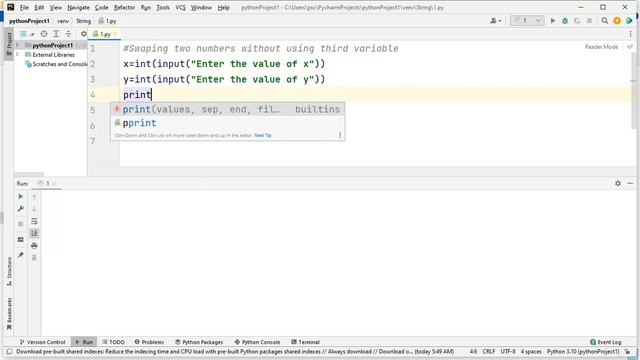
Task: Toggle the Bookmarks side tool window
Action: pyautogui.click(x=9, y=313)
